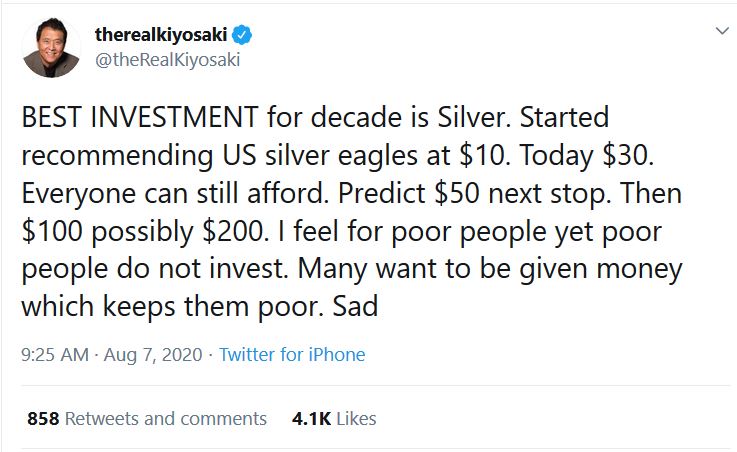Open the tweet options chevron menu
Screen dimensions: 737x452
pyautogui.click(x=722, y=32)
